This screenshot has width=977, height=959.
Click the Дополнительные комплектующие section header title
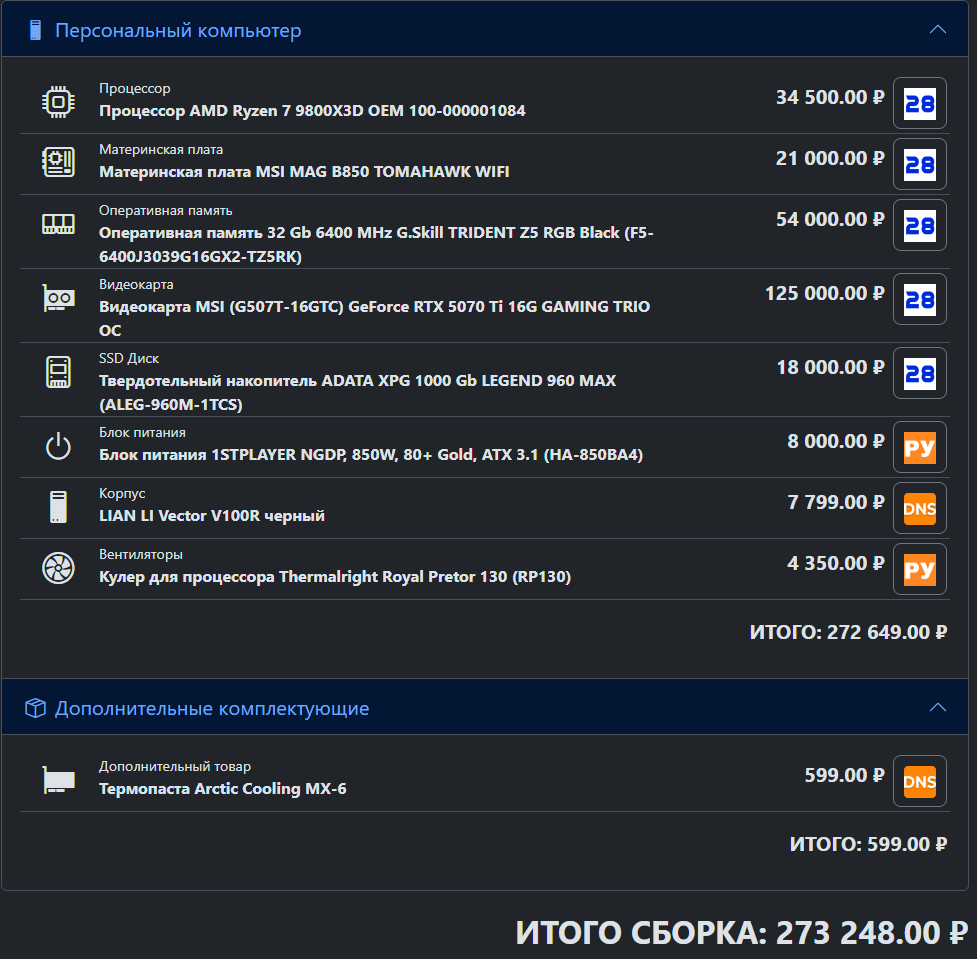[212, 709]
